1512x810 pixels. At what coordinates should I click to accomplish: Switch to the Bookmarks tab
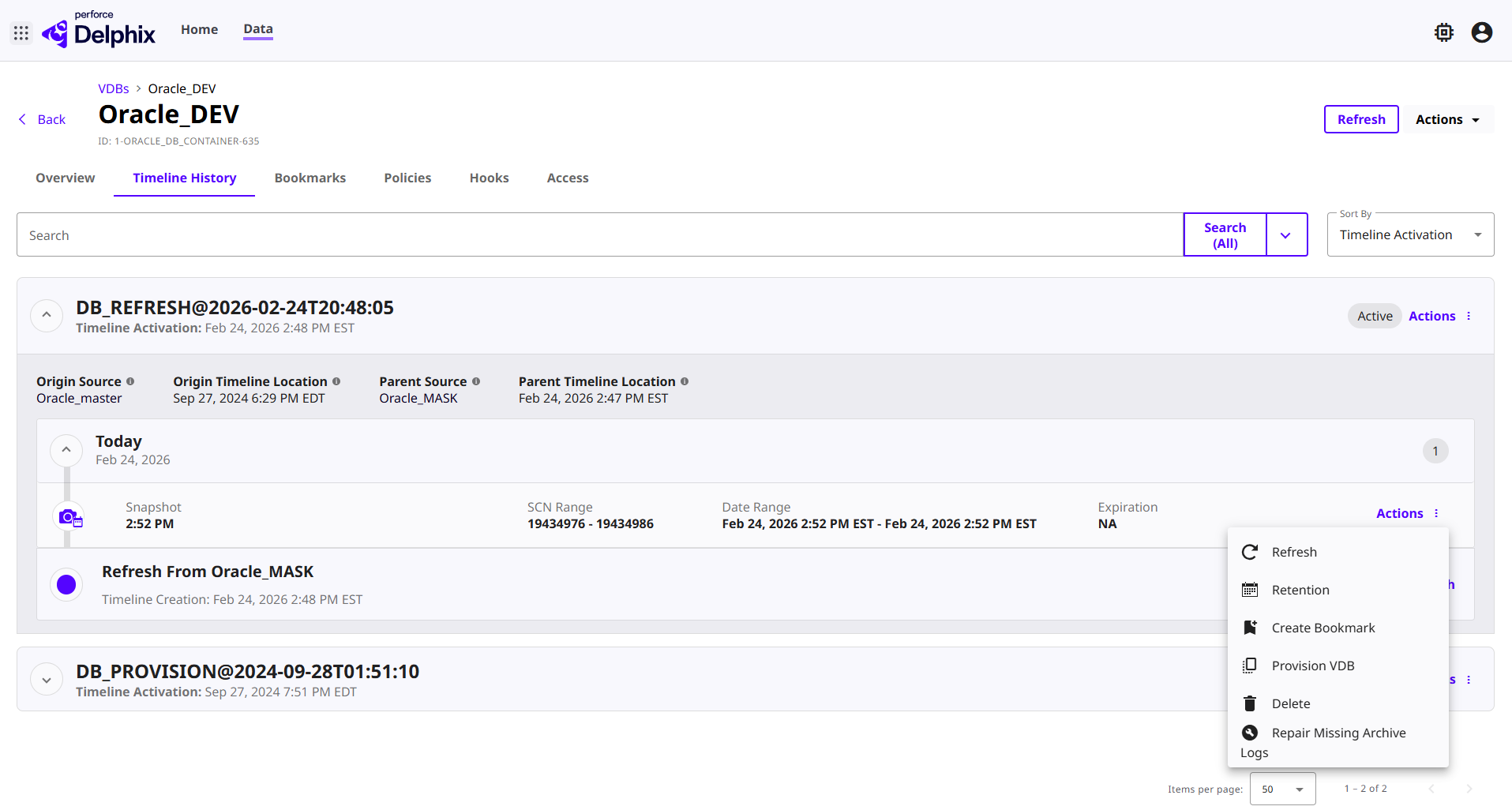pos(310,178)
